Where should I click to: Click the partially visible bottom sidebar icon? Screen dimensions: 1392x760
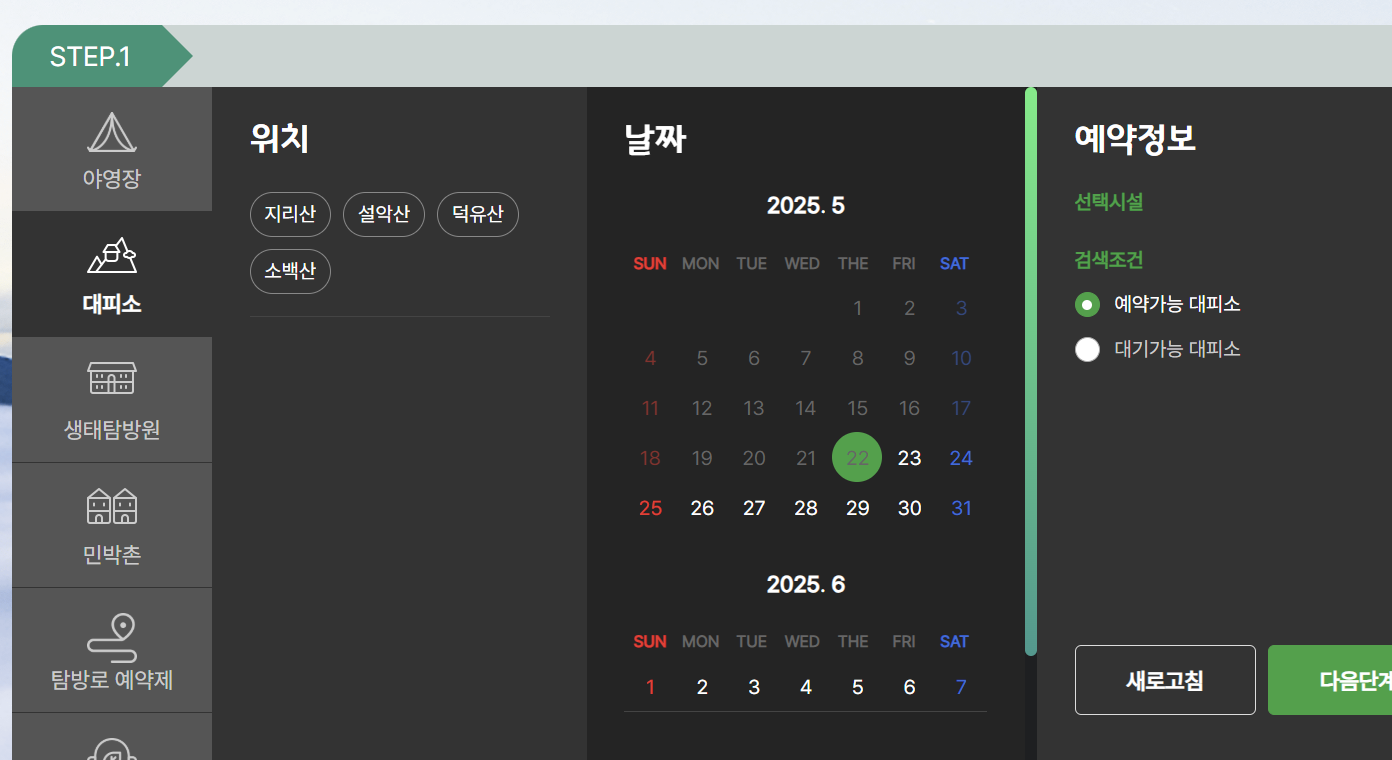pos(111,750)
